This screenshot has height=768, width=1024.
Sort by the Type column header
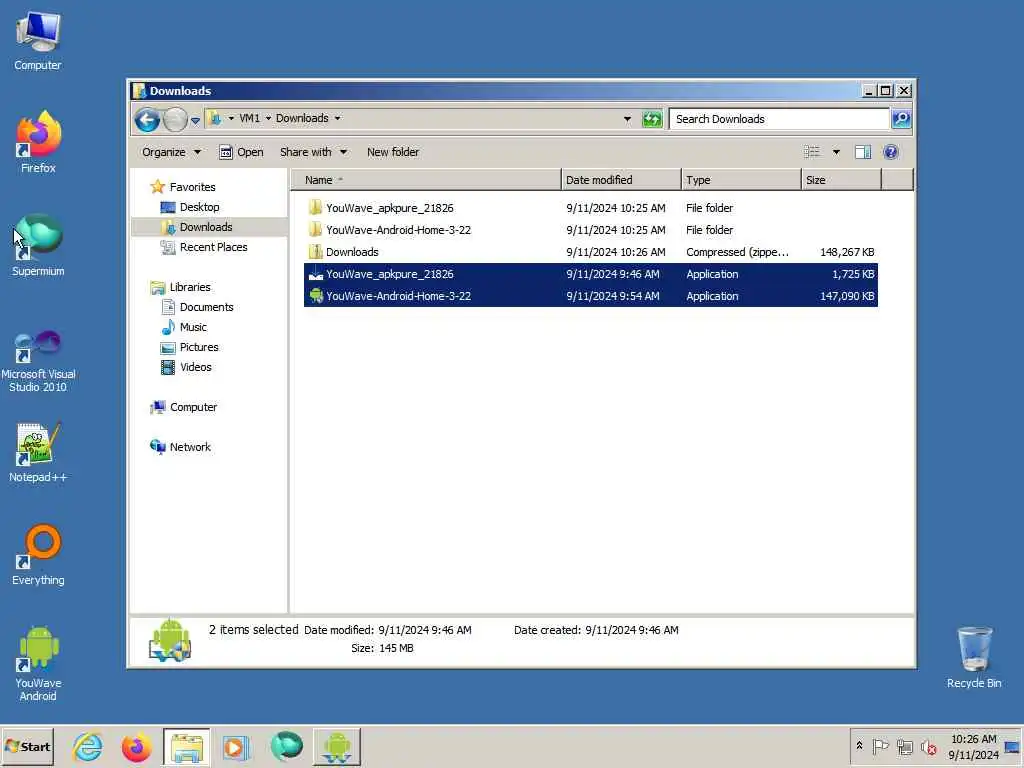[x=741, y=180]
